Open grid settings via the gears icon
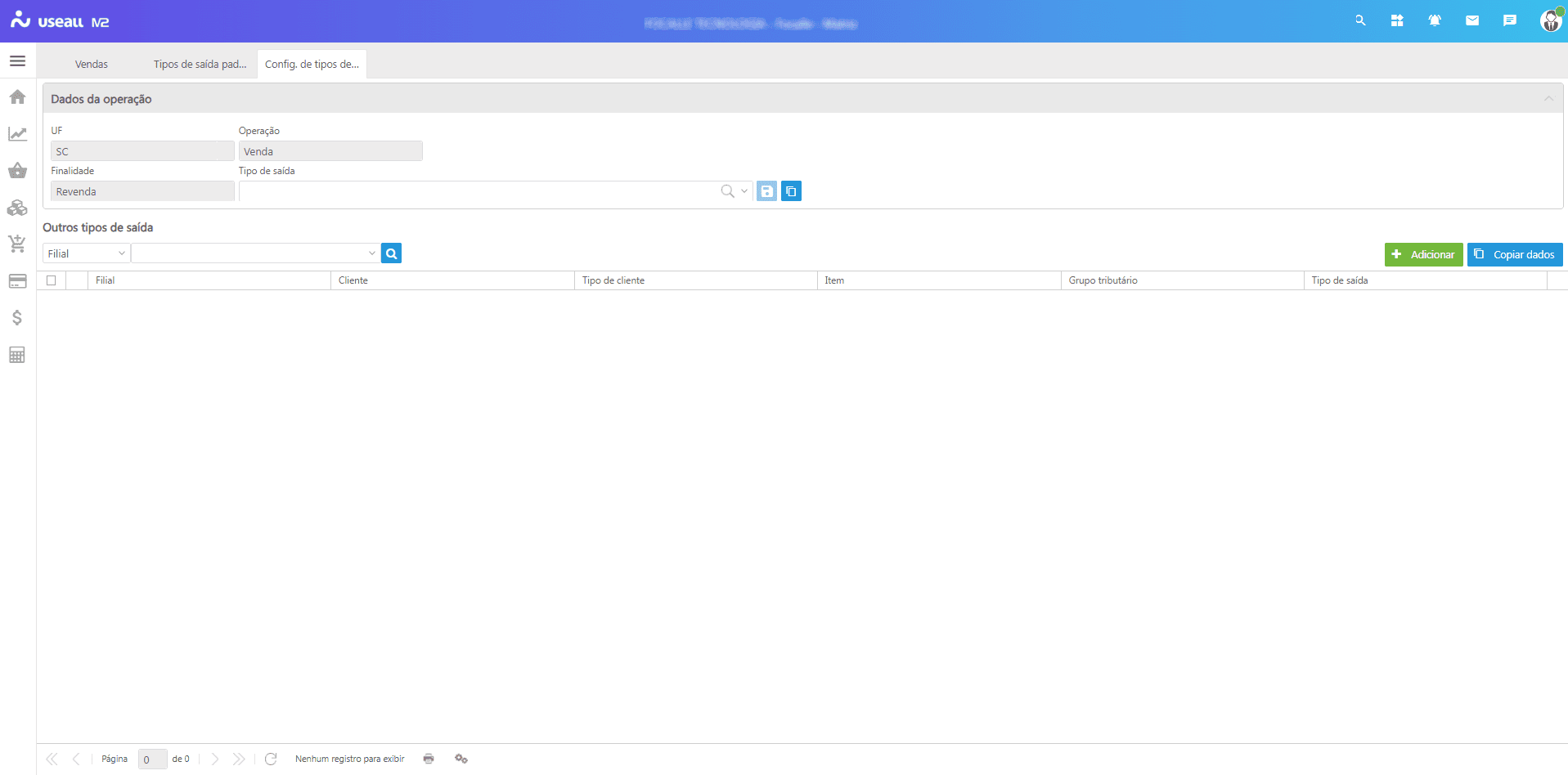 pyautogui.click(x=461, y=759)
